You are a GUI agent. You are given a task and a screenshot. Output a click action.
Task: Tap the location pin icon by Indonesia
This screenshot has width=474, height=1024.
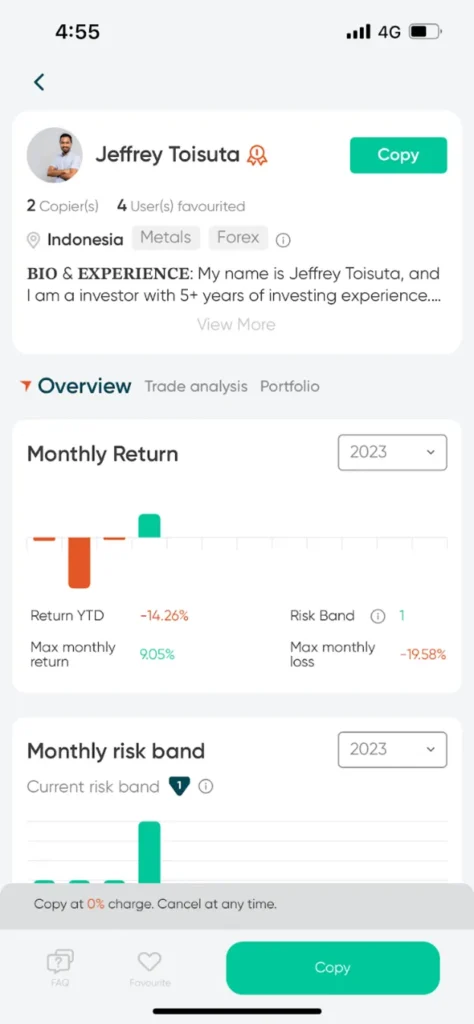[x=33, y=240]
